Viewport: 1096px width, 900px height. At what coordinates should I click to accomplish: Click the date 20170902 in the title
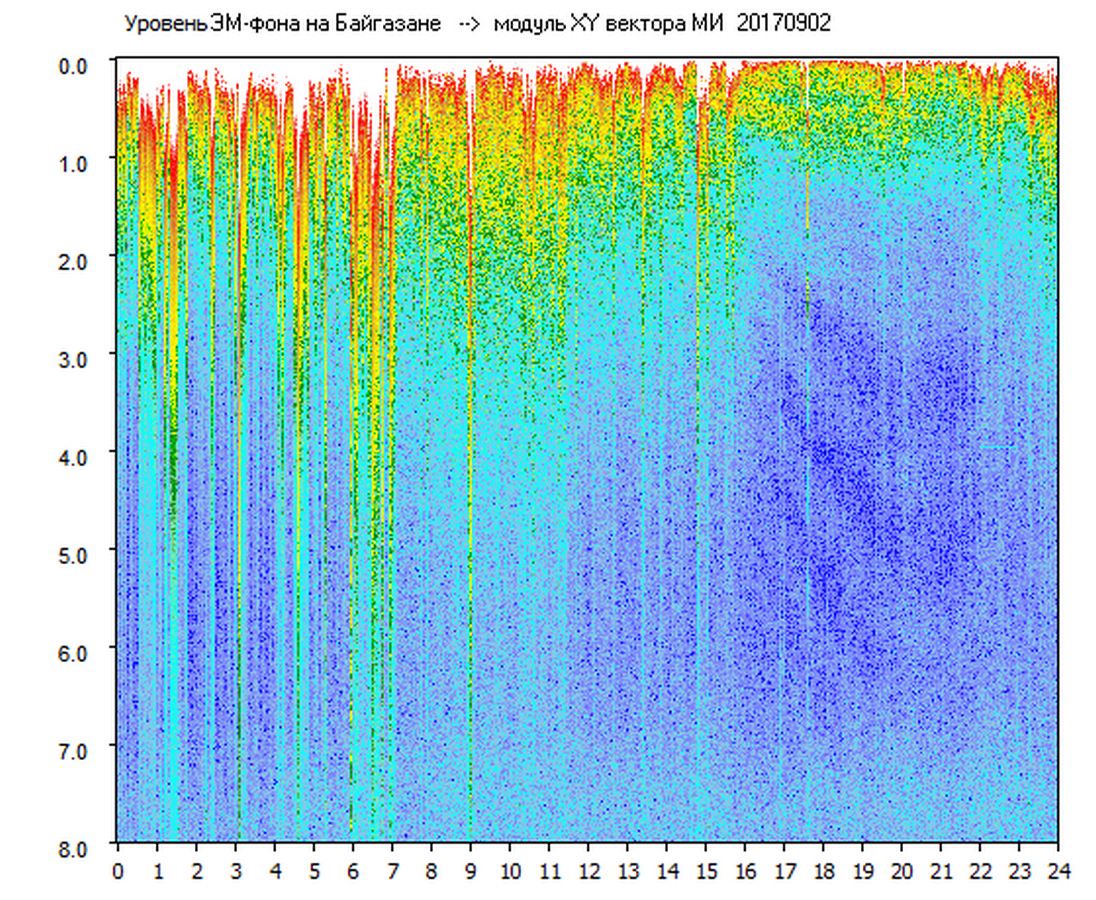click(783, 24)
